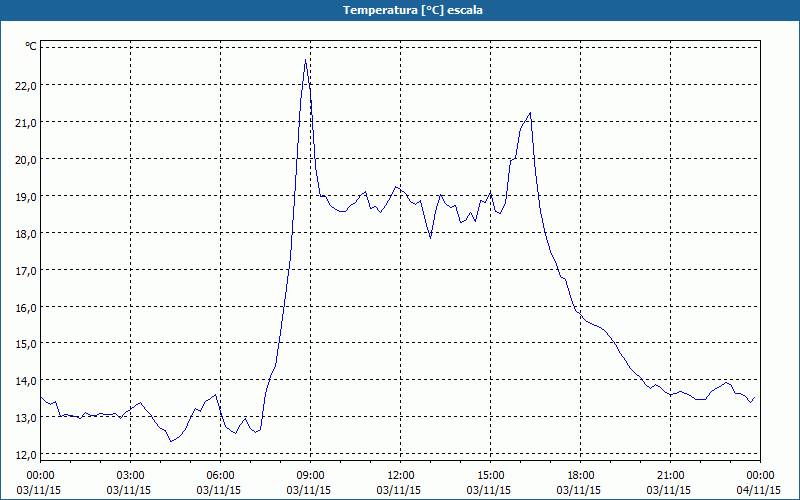
Task: Click the 18,0 y-axis label
Action: (x=26, y=234)
